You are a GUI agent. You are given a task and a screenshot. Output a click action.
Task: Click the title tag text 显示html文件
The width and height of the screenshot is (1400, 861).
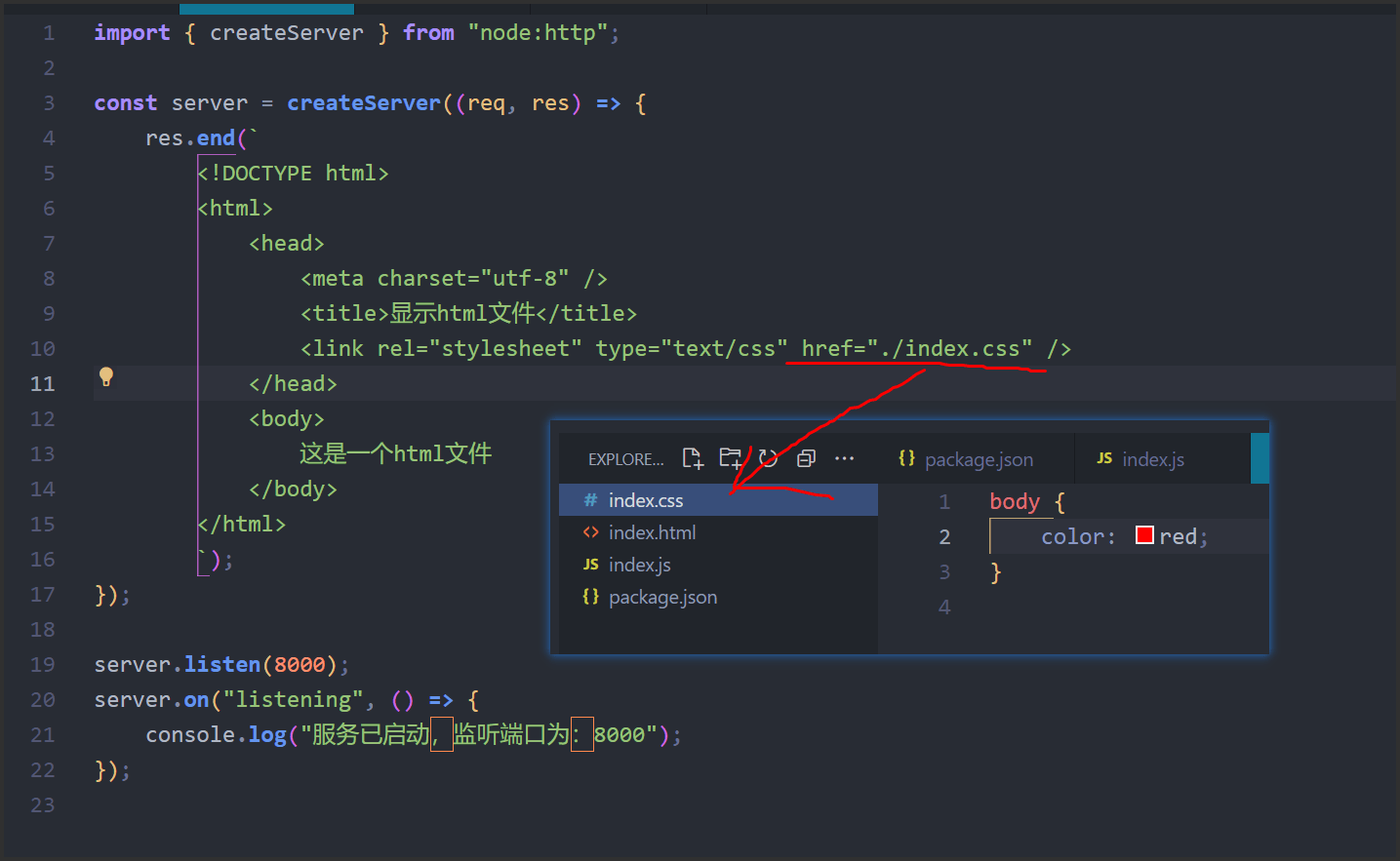click(462, 313)
